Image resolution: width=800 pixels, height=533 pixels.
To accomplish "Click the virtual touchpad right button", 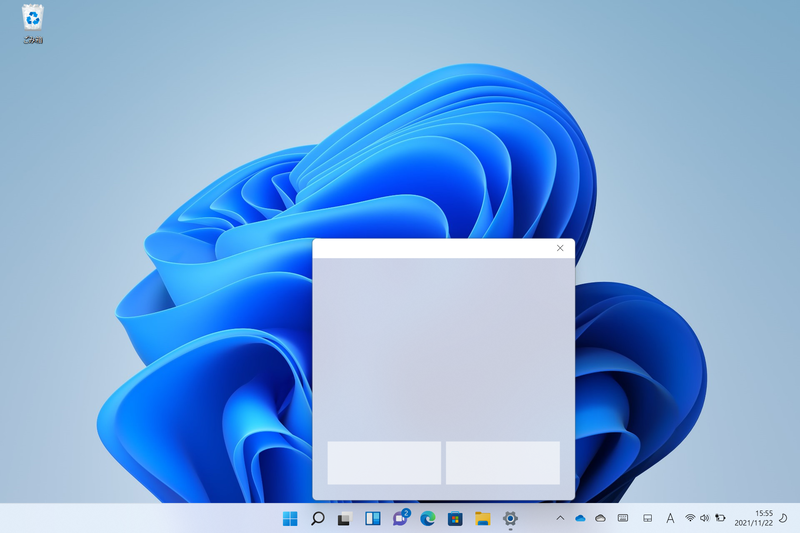I will tap(503, 463).
